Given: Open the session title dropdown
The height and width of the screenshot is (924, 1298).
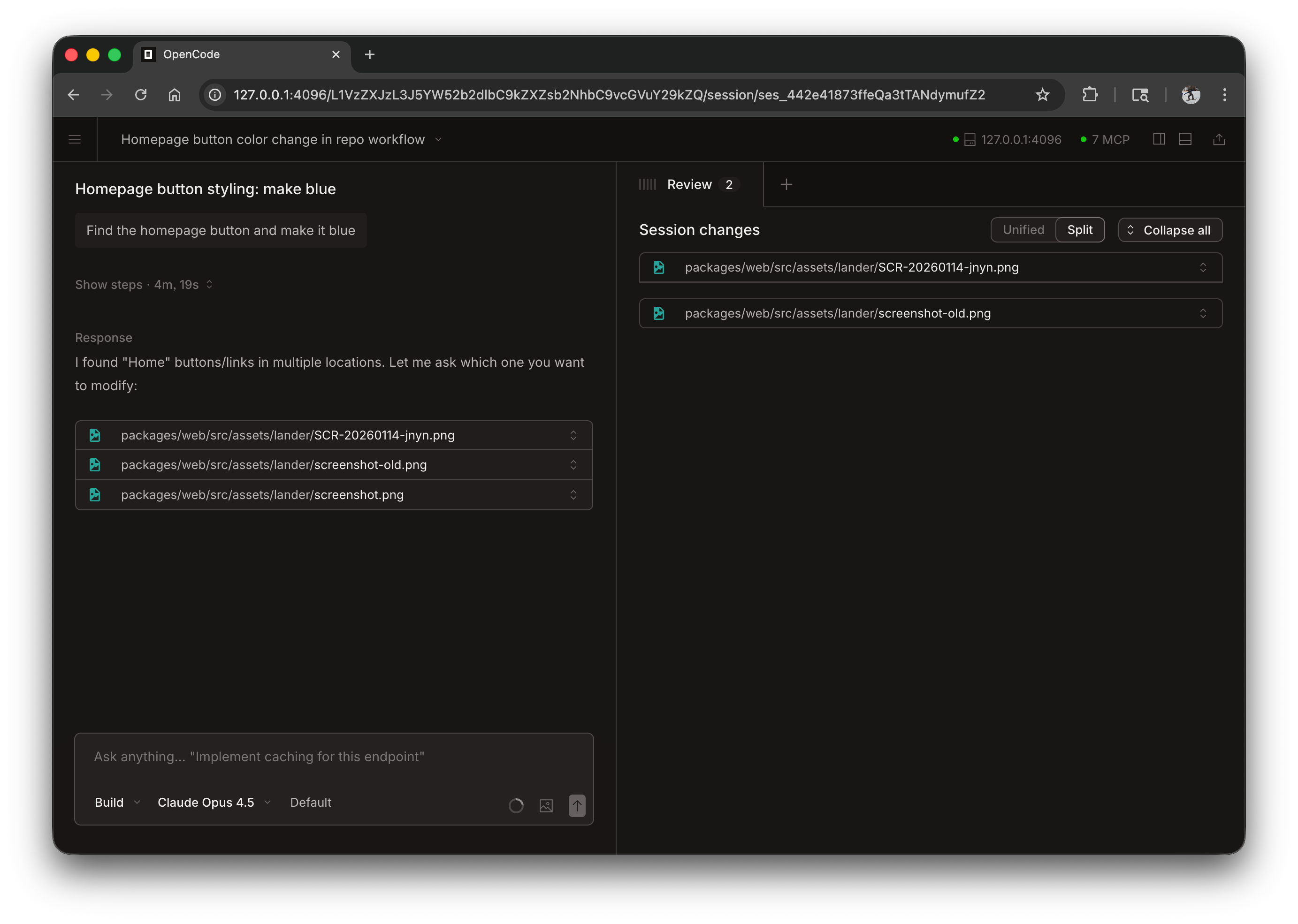Looking at the screenshot, I should click(x=438, y=139).
